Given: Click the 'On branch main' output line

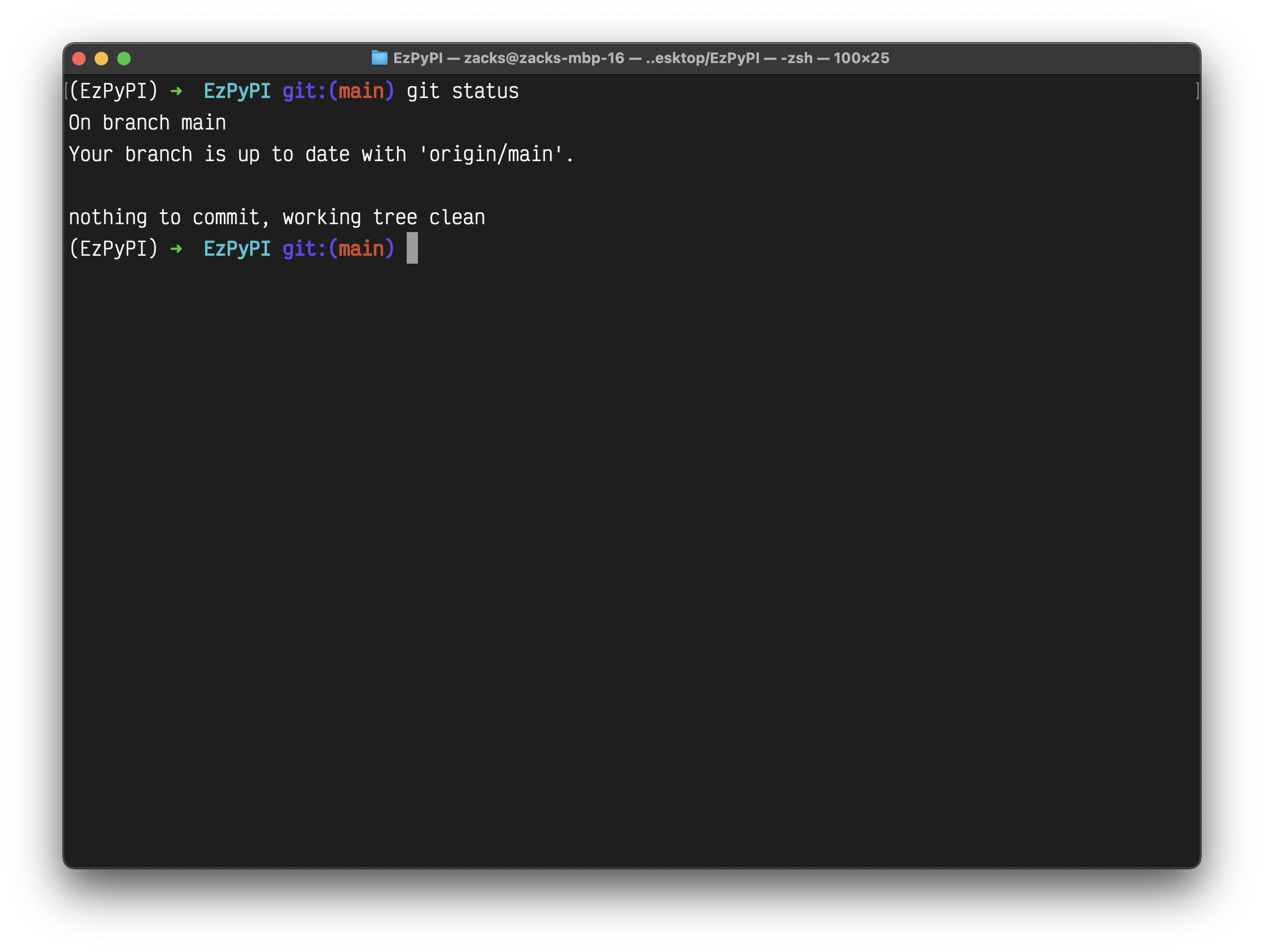Looking at the screenshot, I should [148, 123].
